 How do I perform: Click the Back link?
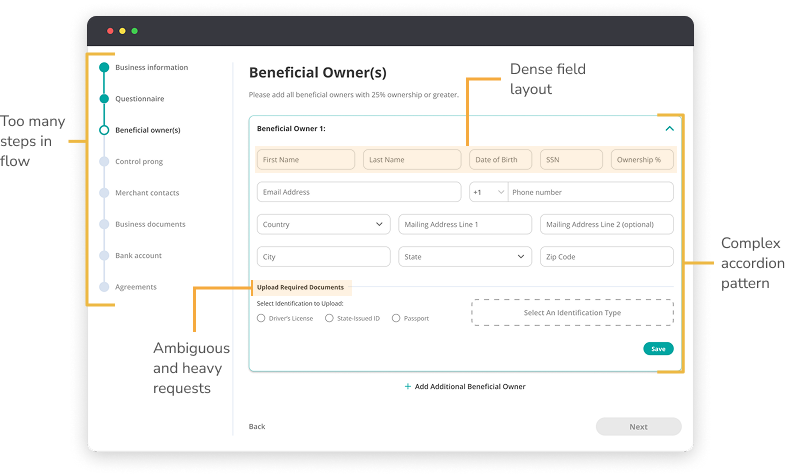pos(257,426)
